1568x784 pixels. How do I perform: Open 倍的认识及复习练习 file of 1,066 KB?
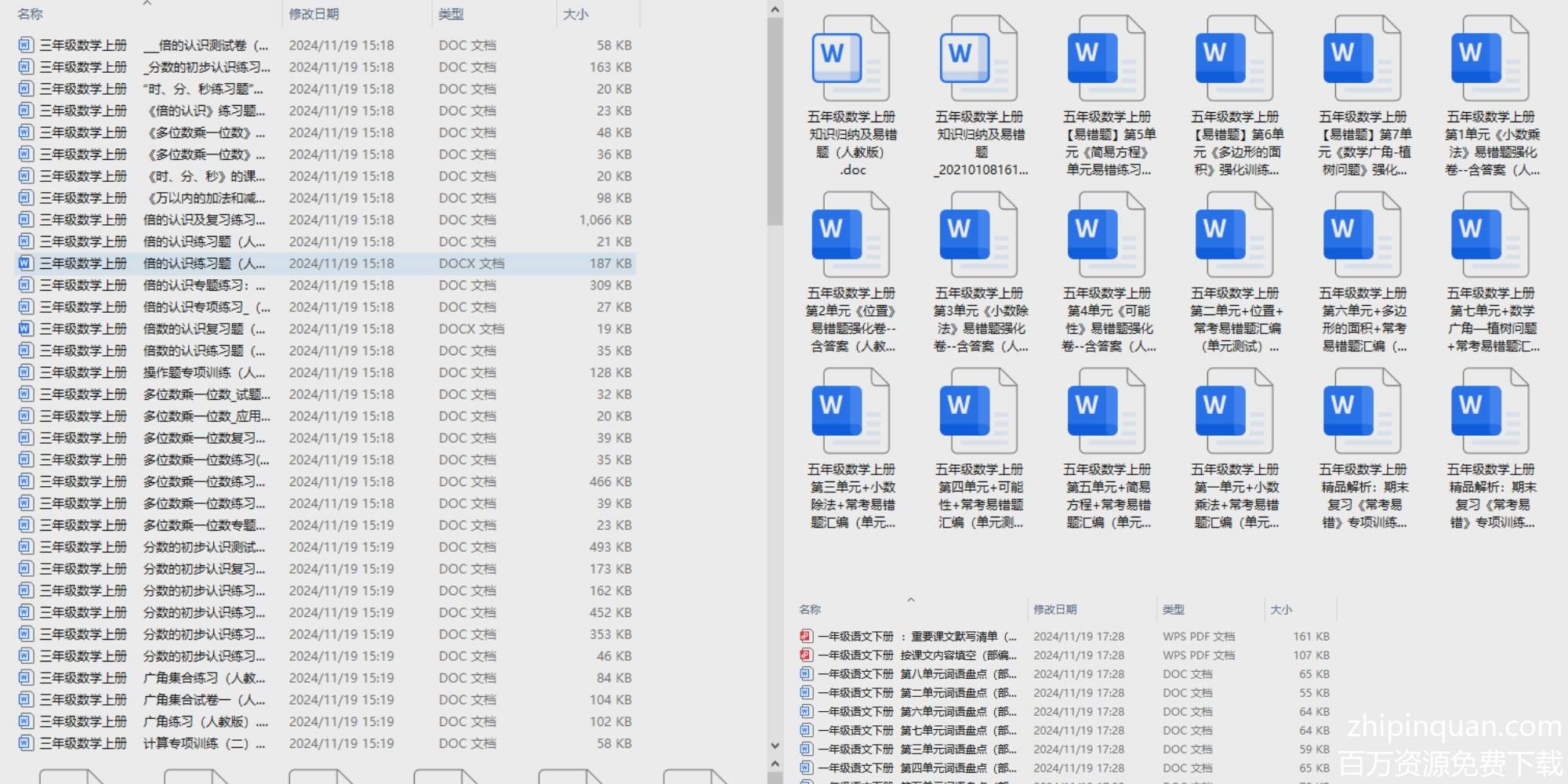[x=204, y=220]
